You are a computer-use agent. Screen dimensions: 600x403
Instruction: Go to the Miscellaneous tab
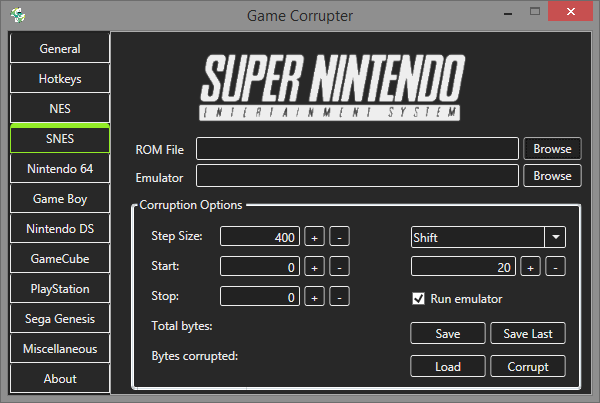(x=60, y=349)
